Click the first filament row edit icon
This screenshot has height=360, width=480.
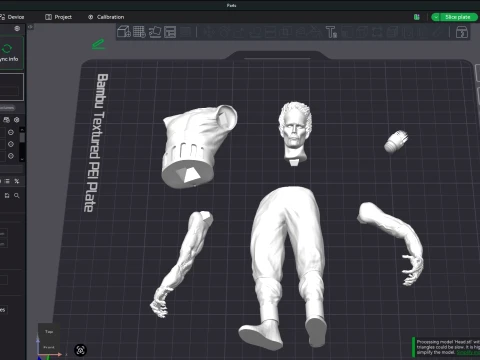coord(11,132)
